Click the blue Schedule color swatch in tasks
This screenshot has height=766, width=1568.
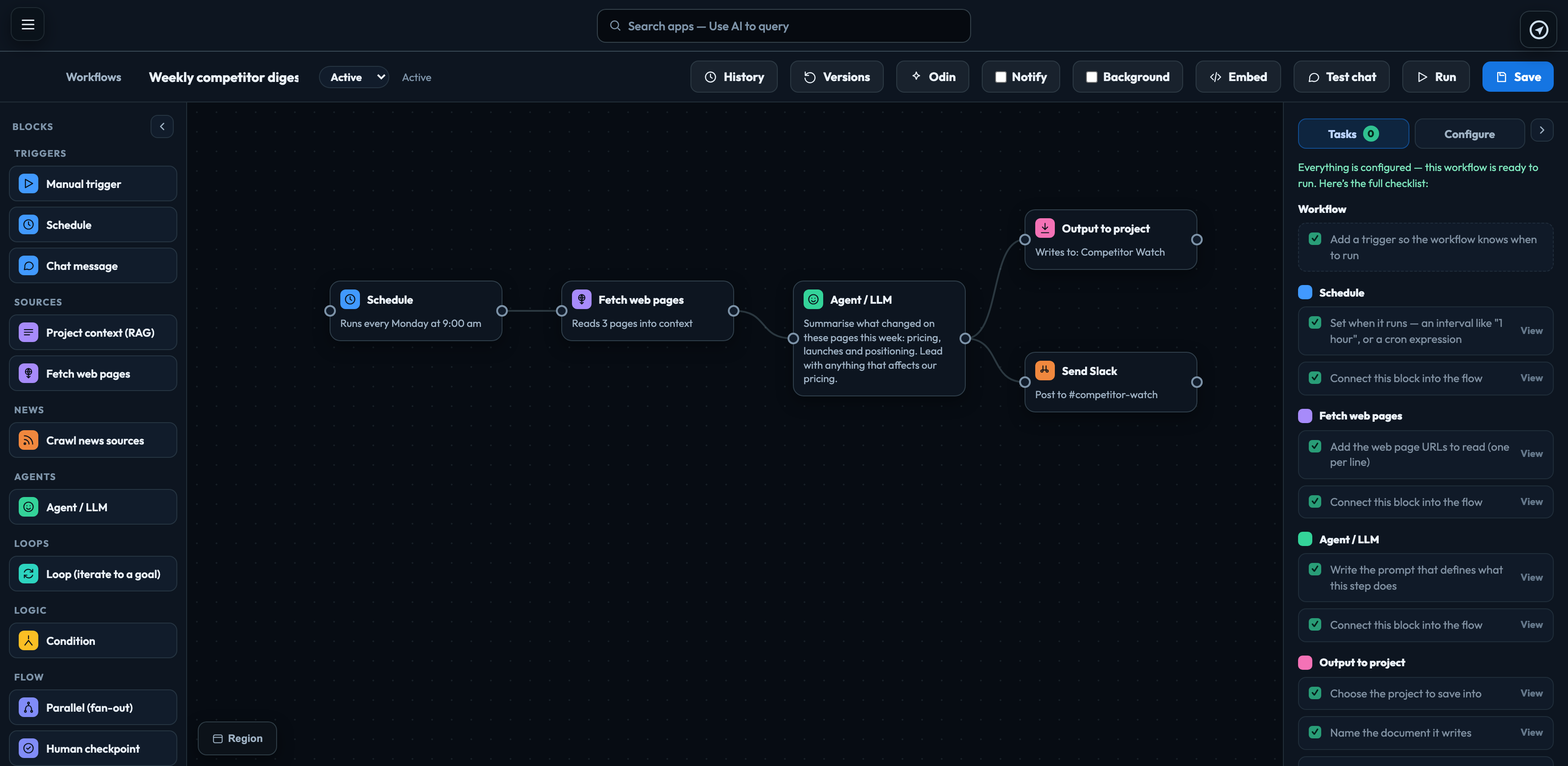point(1305,292)
